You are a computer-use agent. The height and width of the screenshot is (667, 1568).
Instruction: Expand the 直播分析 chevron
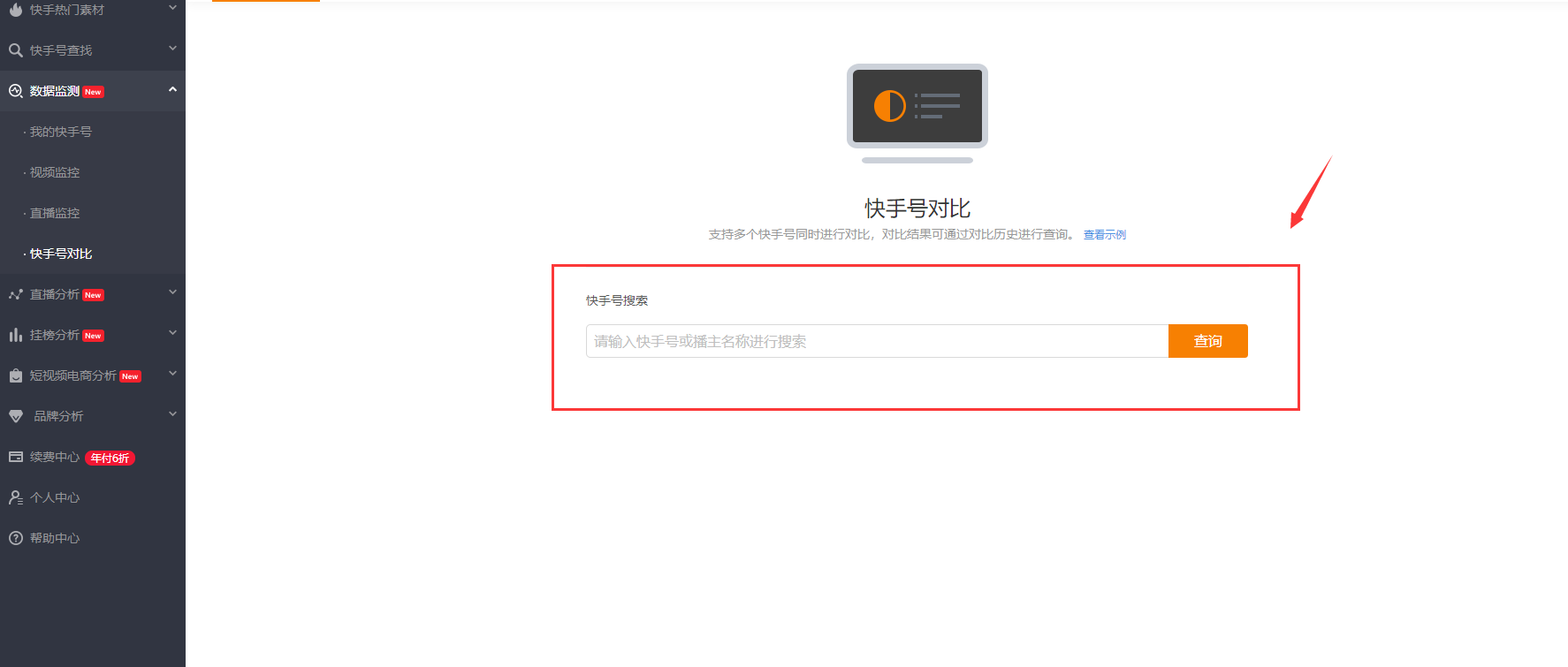point(172,292)
